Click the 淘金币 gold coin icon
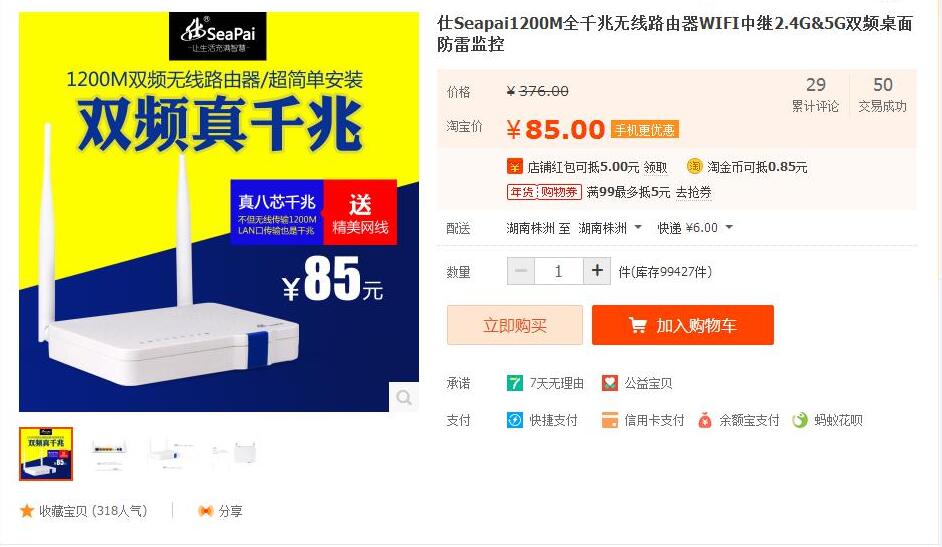The width and height of the screenshot is (942, 547). click(694, 166)
